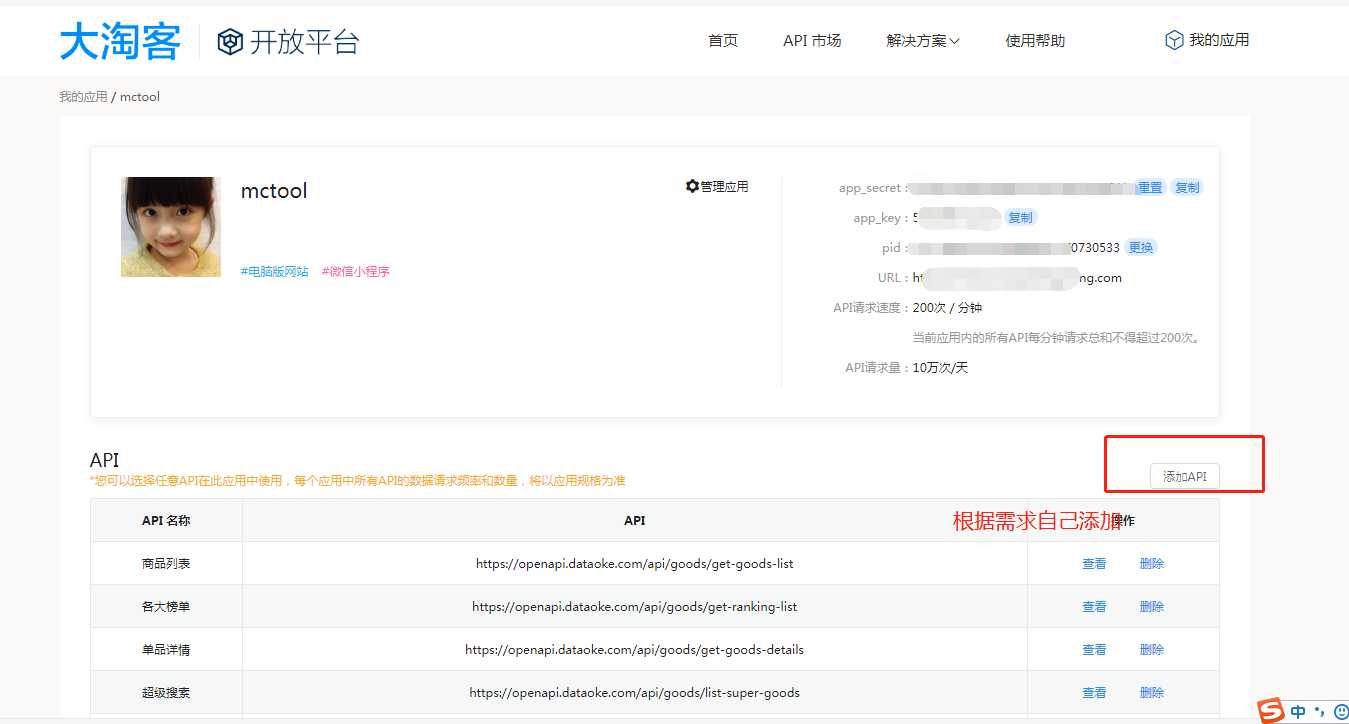Click 更换 next to pid

[x=1140, y=247]
